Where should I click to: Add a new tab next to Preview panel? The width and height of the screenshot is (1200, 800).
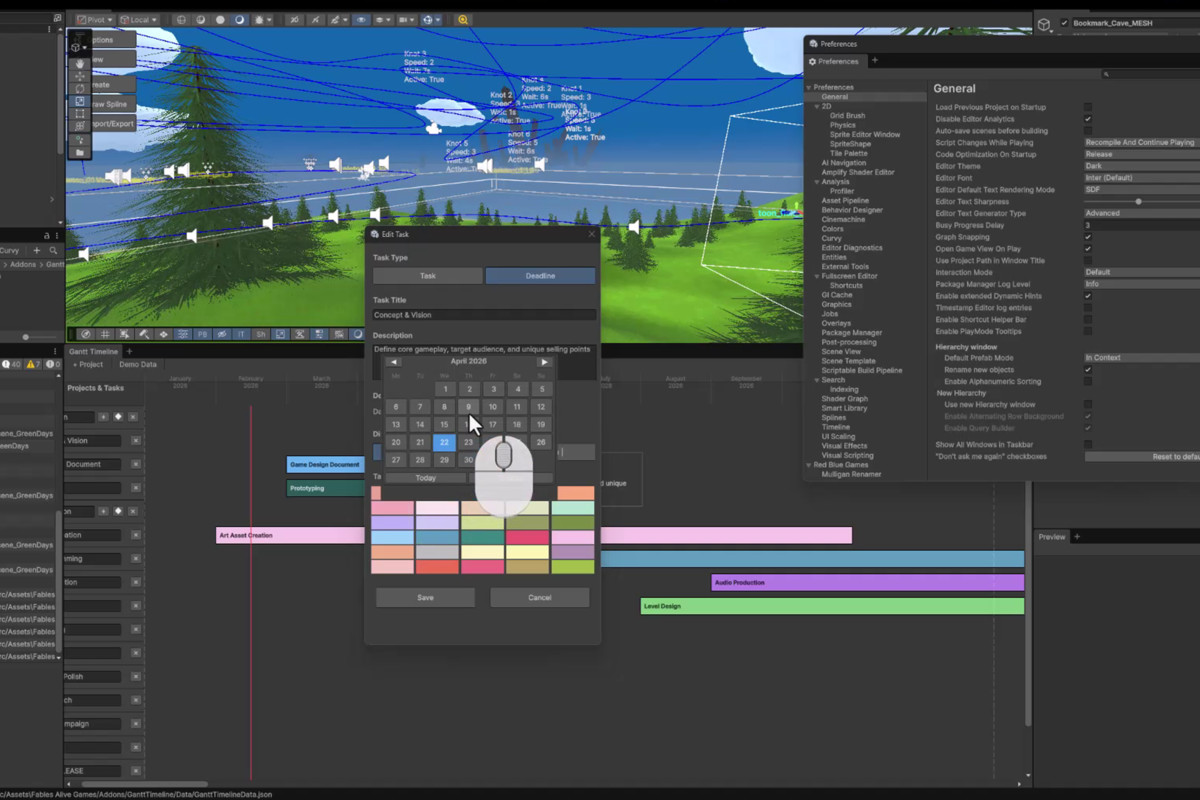[x=1077, y=537]
